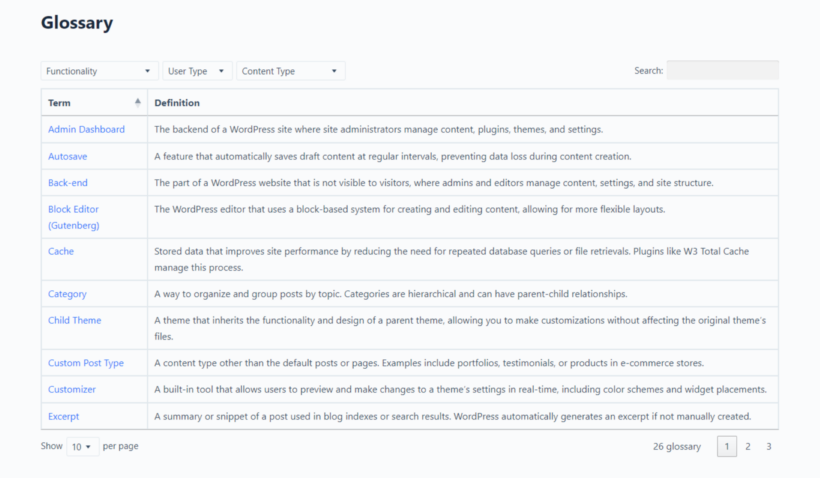Click the Child Theme definition text
Screen dimensions: 820x478
coord(460,328)
